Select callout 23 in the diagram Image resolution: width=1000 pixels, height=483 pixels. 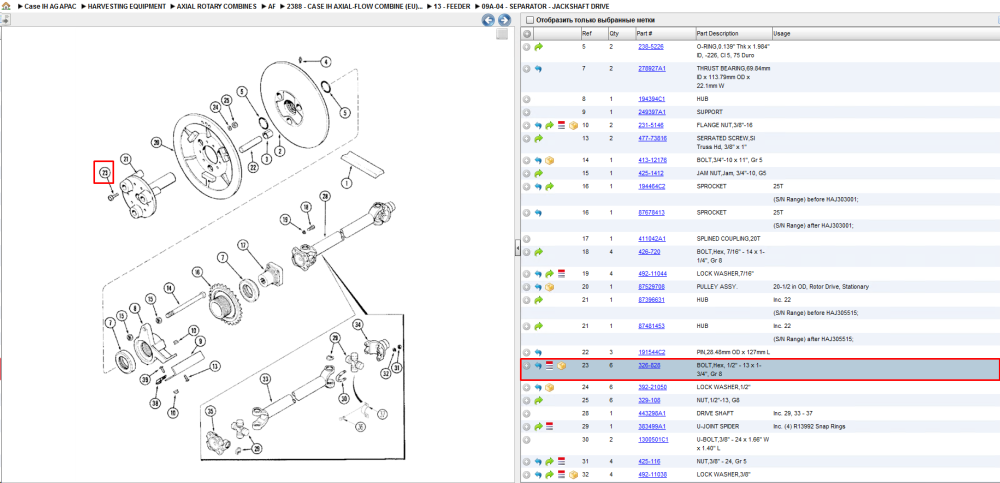click(105, 172)
